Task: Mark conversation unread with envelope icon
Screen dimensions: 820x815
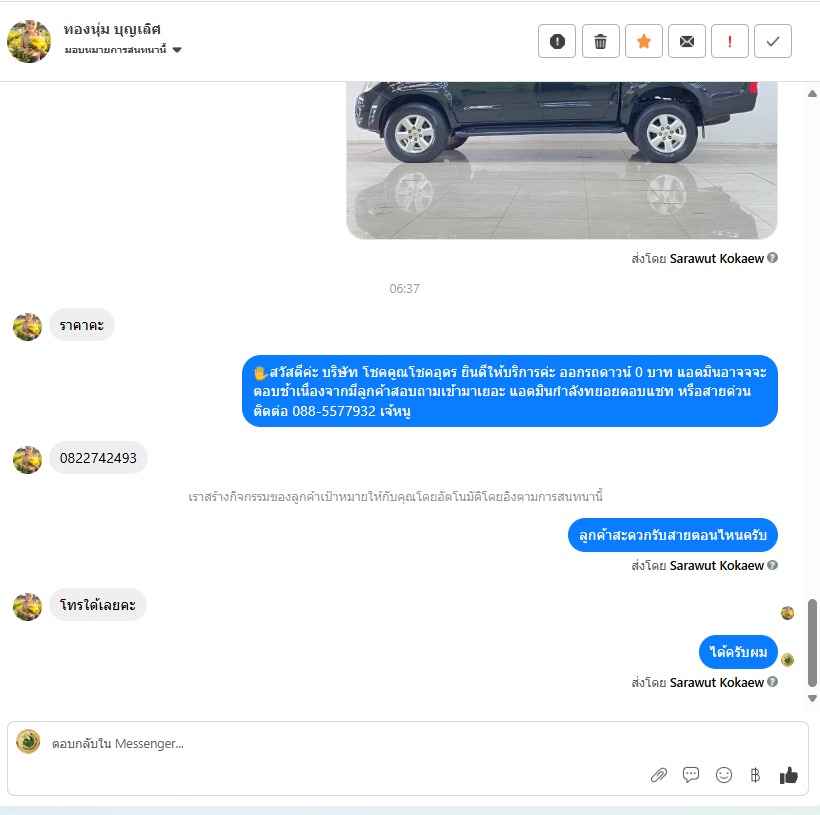Action: (x=687, y=41)
